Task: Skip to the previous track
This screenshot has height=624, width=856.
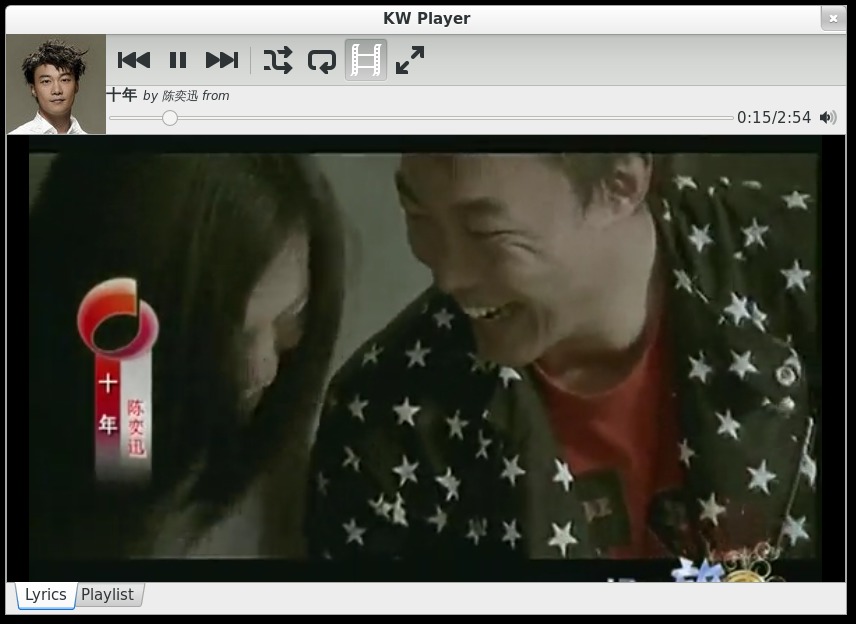Action: pos(134,60)
